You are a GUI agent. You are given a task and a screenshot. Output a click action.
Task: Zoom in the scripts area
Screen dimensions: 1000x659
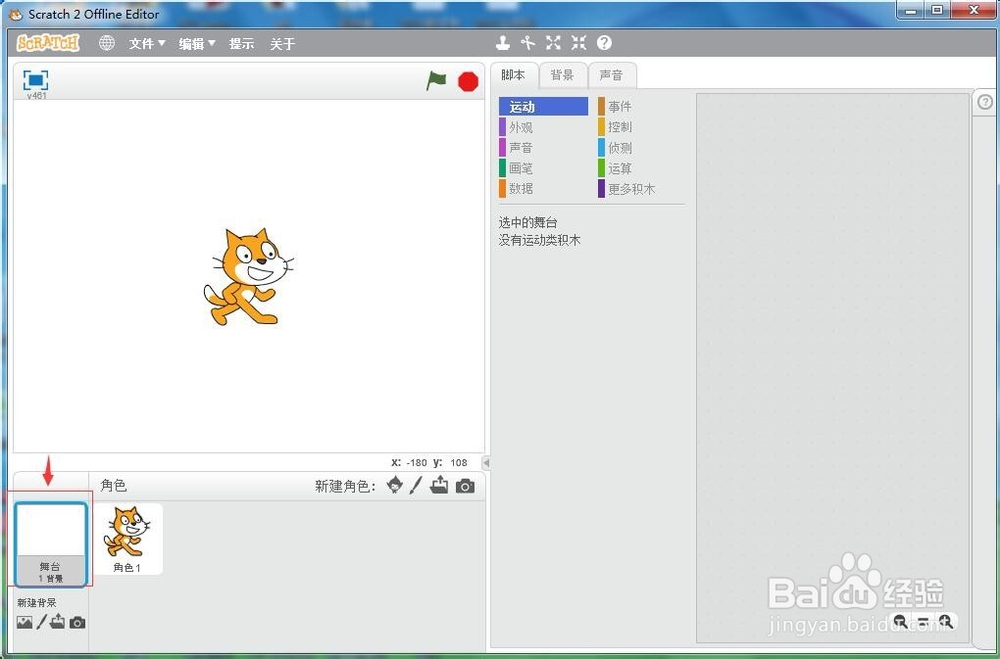coord(946,621)
